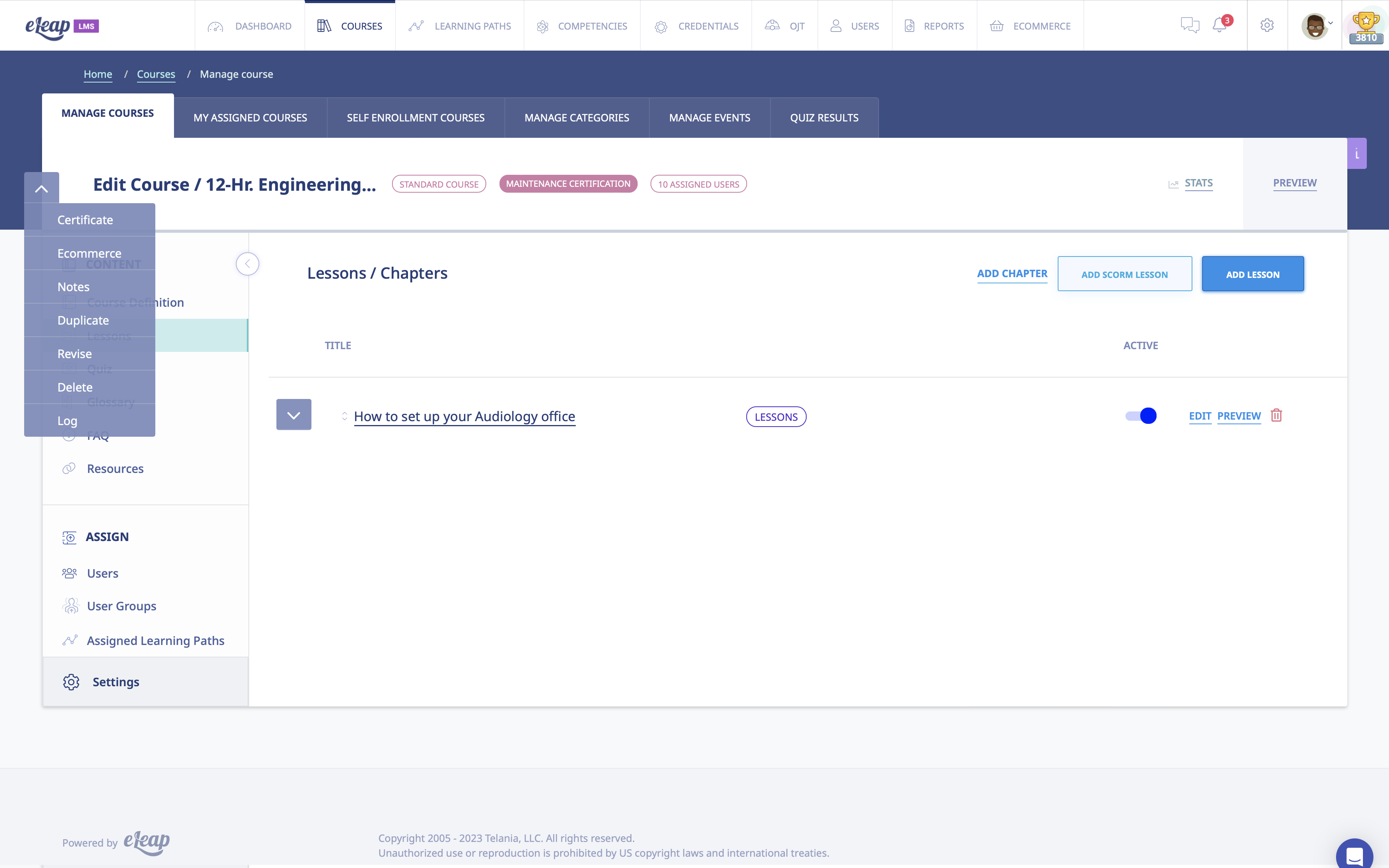This screenshot has height=868, width=1389.
Task: Switch to the Manage Categories tab
Action: click(x=576, y=117)
